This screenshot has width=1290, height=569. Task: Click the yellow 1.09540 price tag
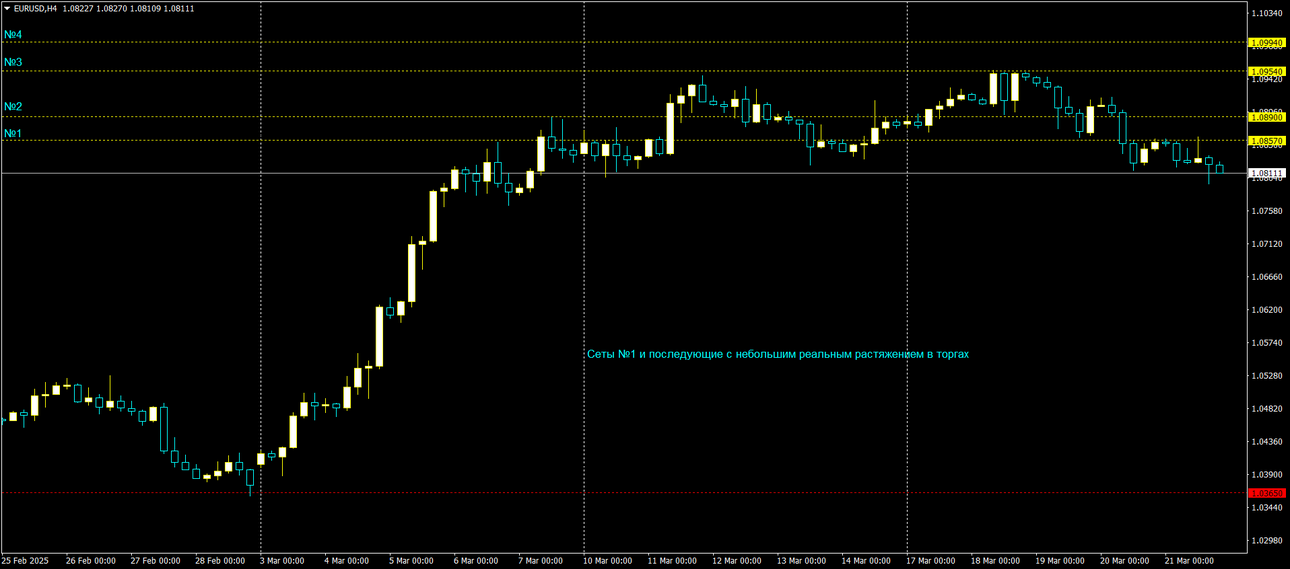pos(1267,72)
